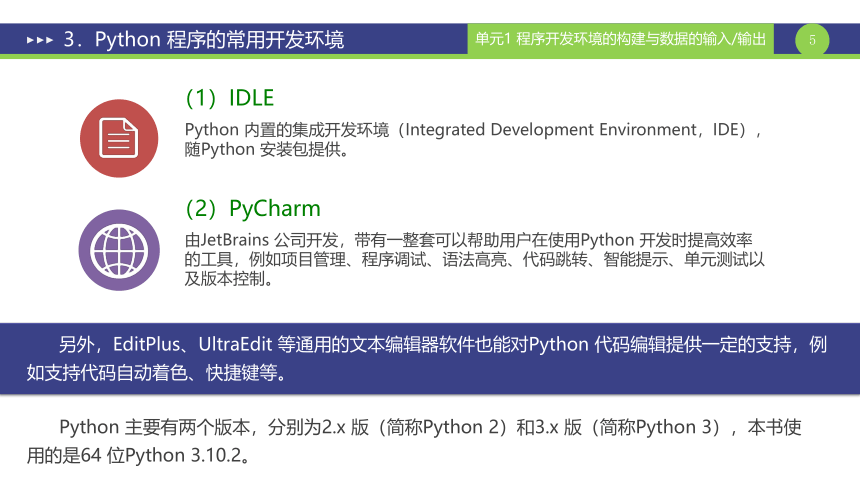Click the triple arrow marker before the title
This screenshot has height=484, width=860.
click(40, 40)
